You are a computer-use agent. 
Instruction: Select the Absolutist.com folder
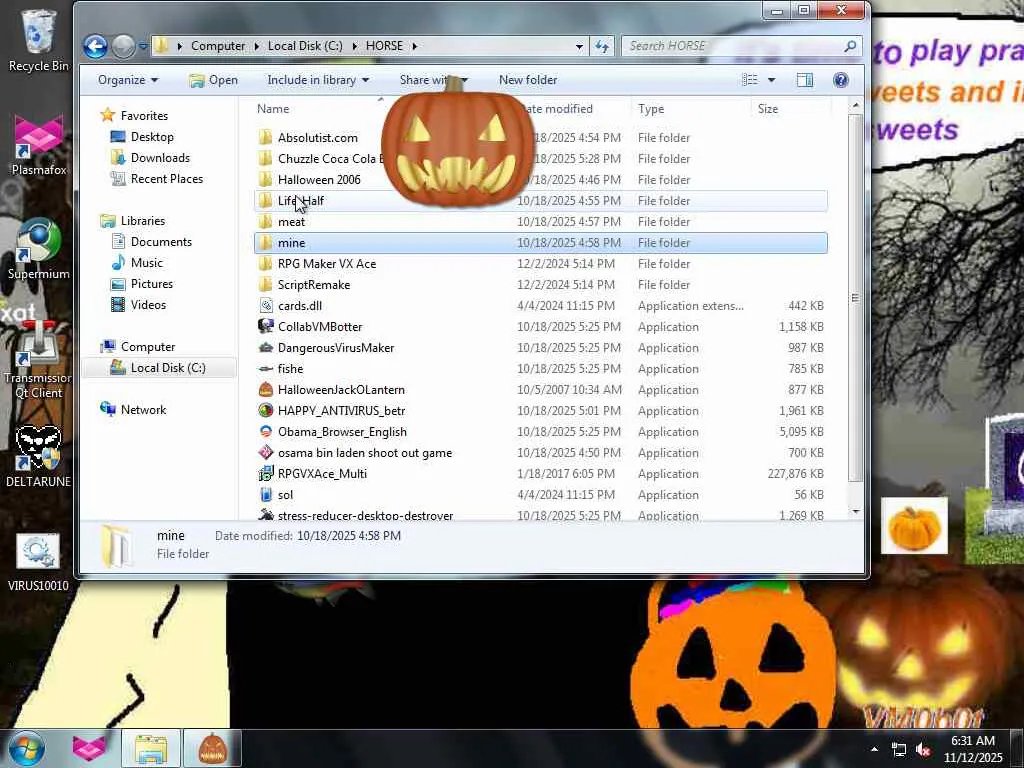click(x=317, y=138)
